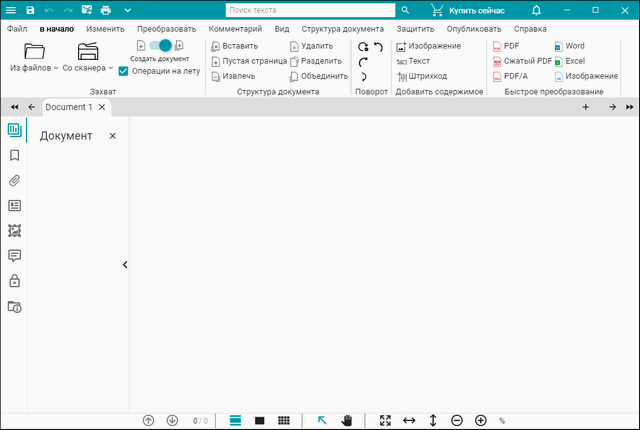Open the Защитить ribbon tab
The height and width of the screenshot is (430, 640).
pyautogui.click(x=415, y=29)
